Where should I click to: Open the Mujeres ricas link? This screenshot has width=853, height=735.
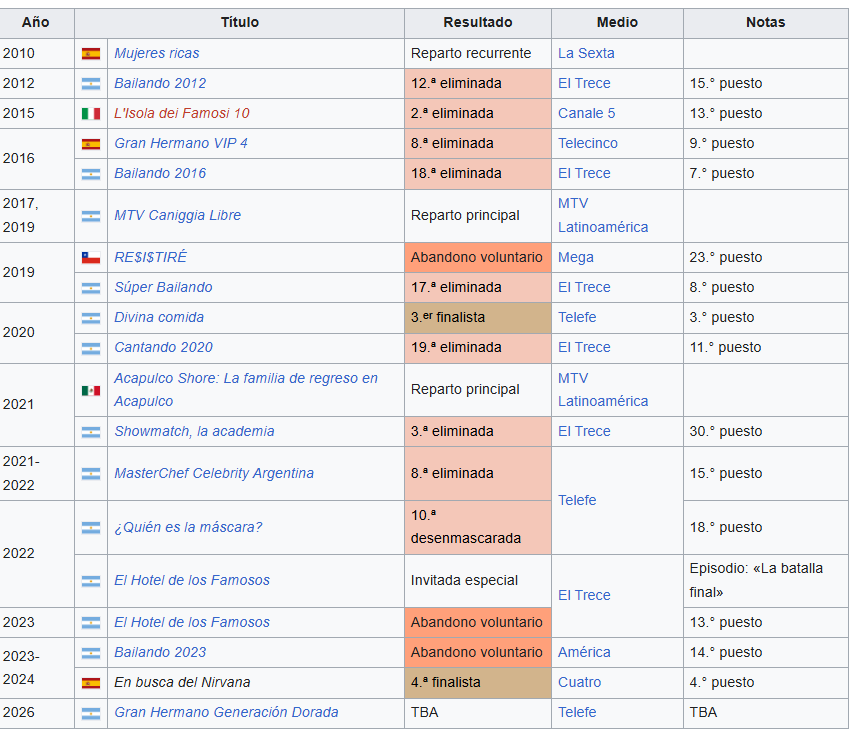coord(157,53)
